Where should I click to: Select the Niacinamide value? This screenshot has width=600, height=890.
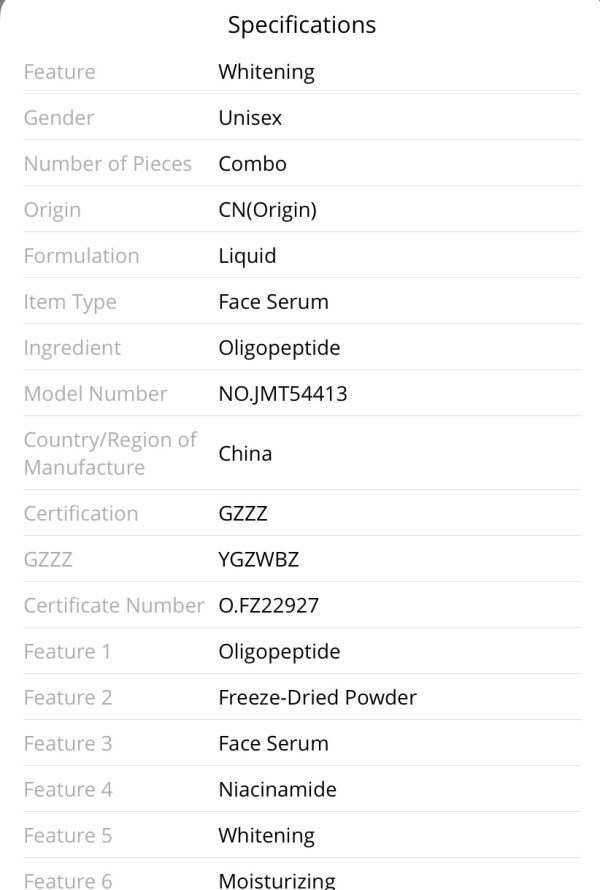click(x=278, y=790)
